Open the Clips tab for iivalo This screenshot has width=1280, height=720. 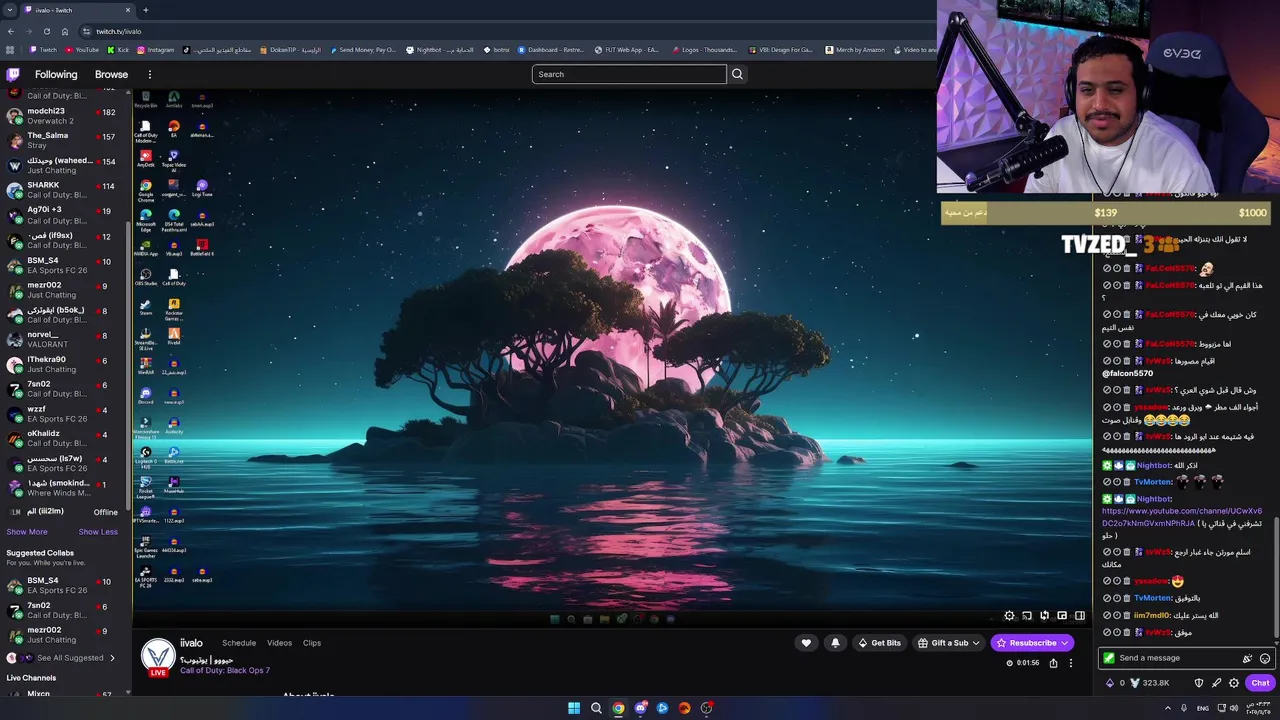coord(312,643)
